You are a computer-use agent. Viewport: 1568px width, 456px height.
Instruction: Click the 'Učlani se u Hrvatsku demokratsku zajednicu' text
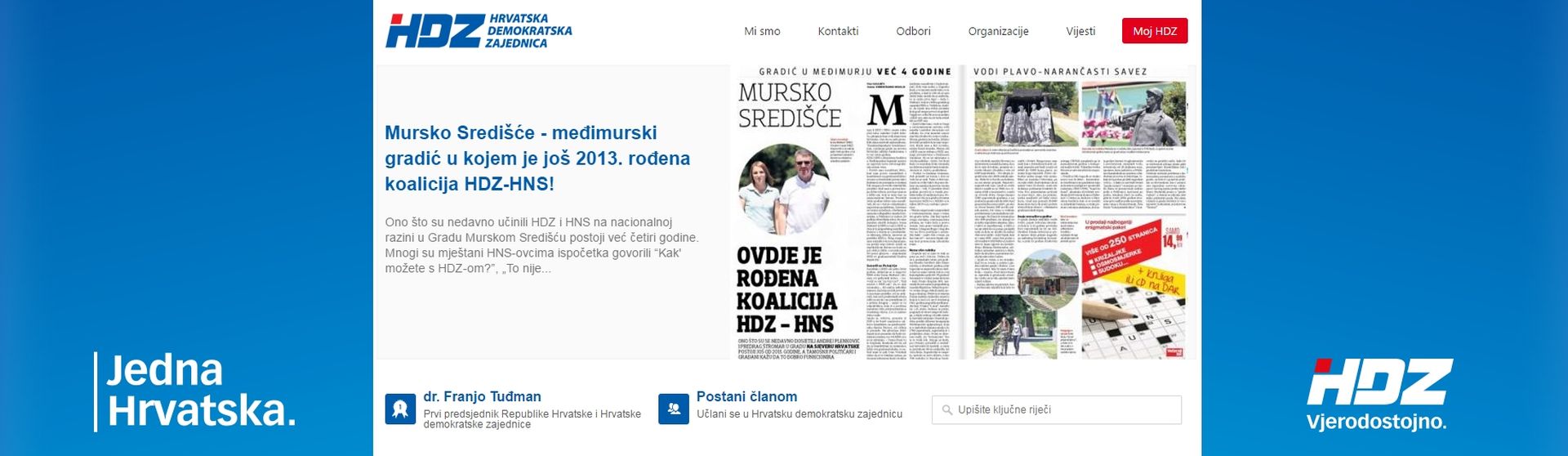(800, 414)
